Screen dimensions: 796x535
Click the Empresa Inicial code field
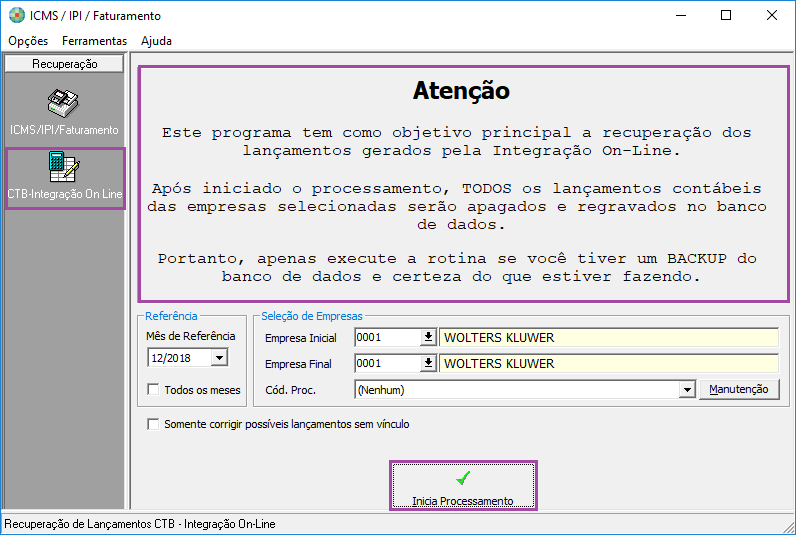(x=388, y=337)
